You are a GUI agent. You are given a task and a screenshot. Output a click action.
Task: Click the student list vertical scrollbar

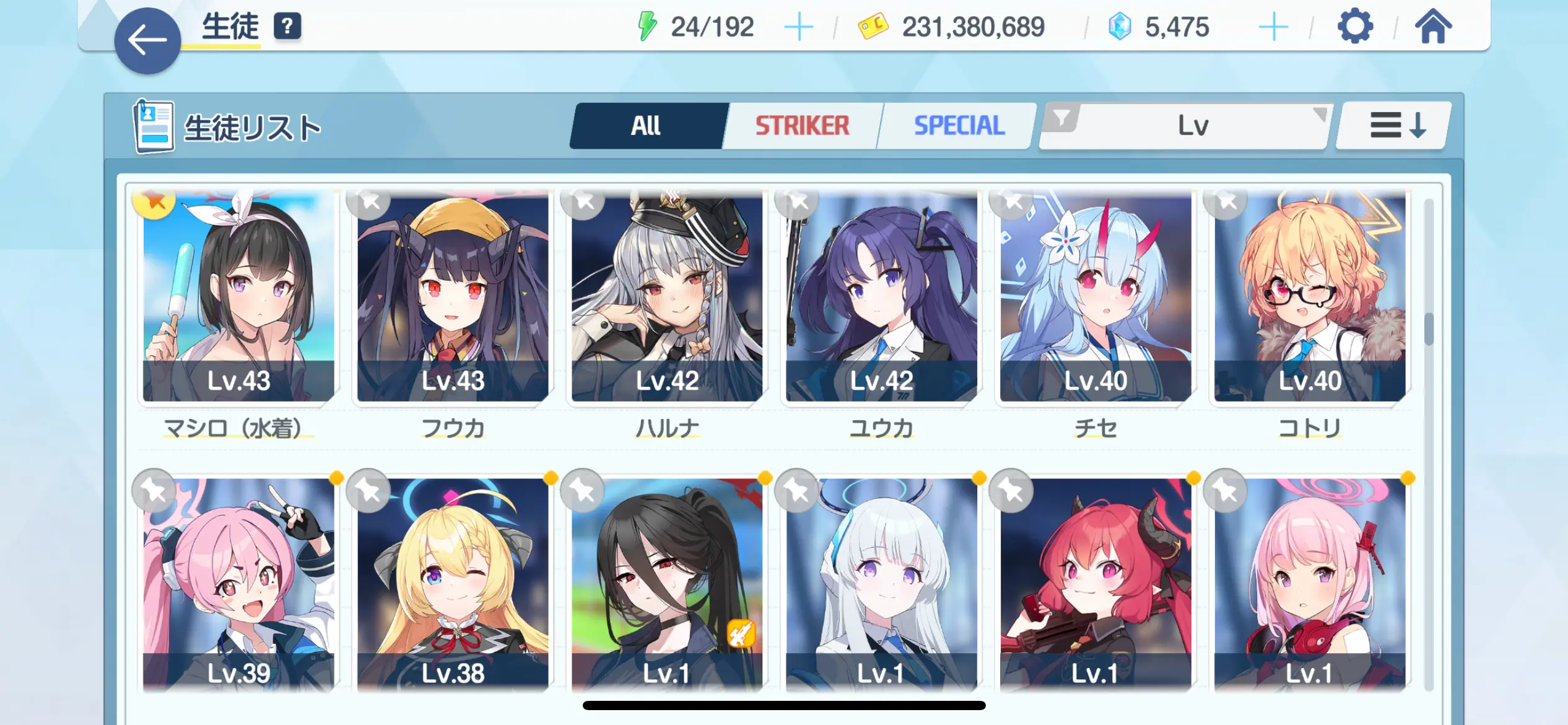click(x=1429, y=444)
